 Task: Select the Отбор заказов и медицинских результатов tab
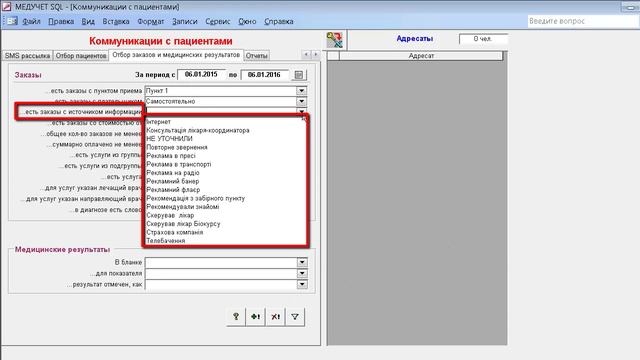176,55
